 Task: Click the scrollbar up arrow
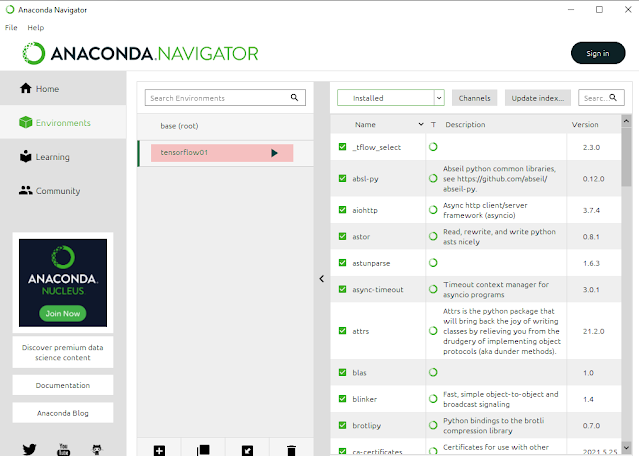click(626, 121)
